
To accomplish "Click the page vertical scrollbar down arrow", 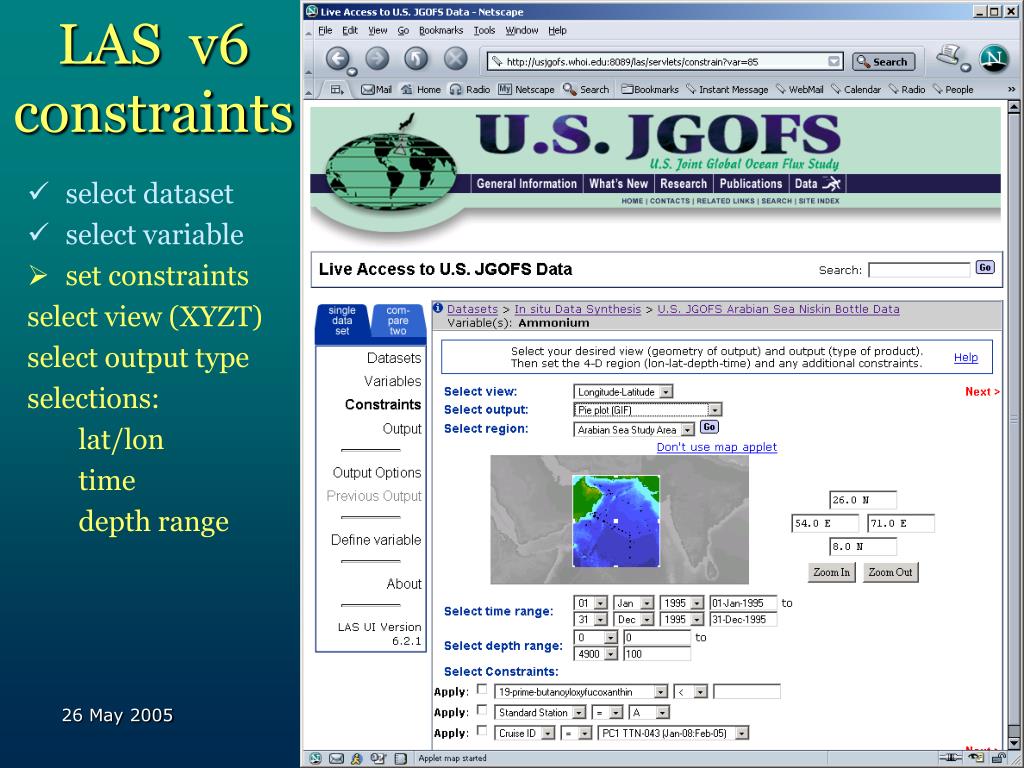I will coord(1014,743).
